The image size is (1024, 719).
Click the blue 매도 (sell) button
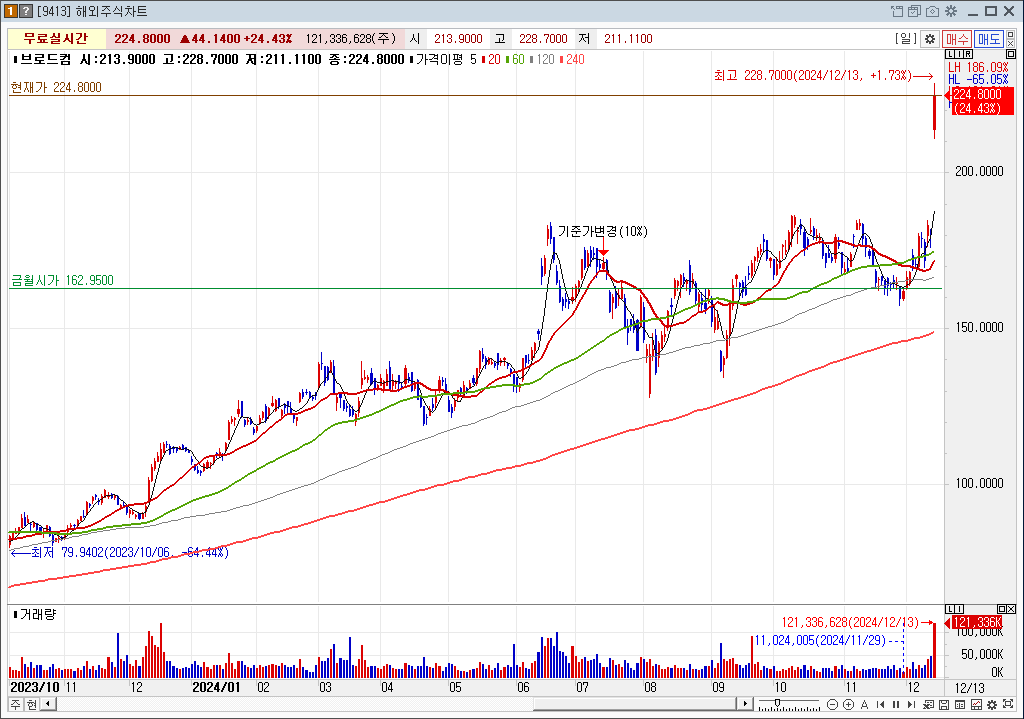(989, 39)
